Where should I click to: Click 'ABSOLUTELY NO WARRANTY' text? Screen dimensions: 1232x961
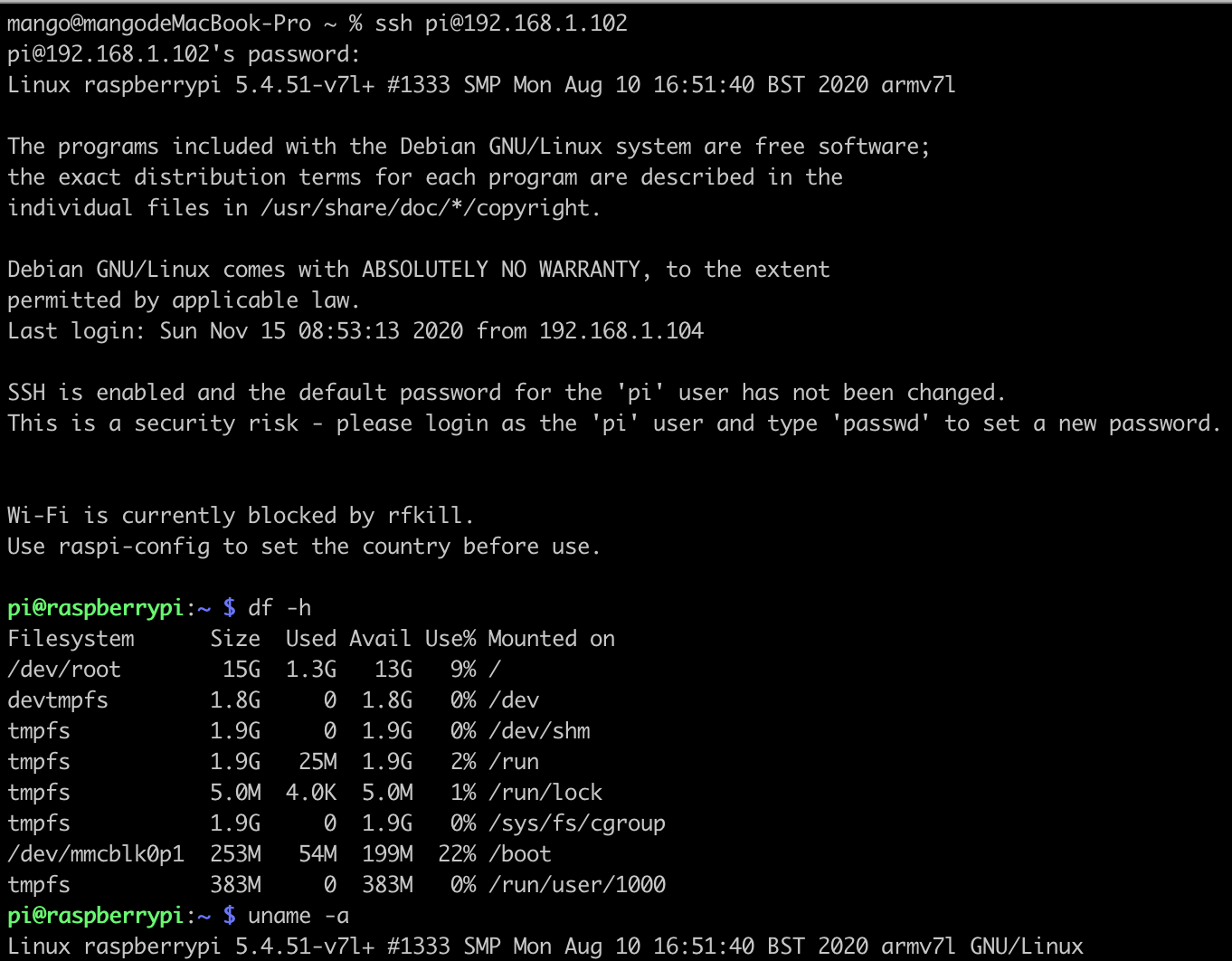click(x=501, y=270)
